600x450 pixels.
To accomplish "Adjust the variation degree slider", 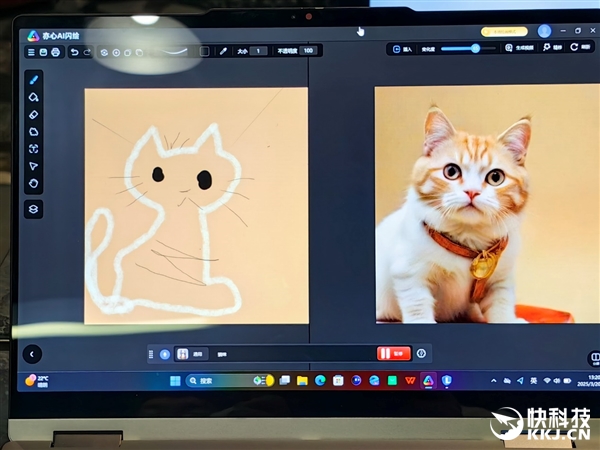I will 474,48.
